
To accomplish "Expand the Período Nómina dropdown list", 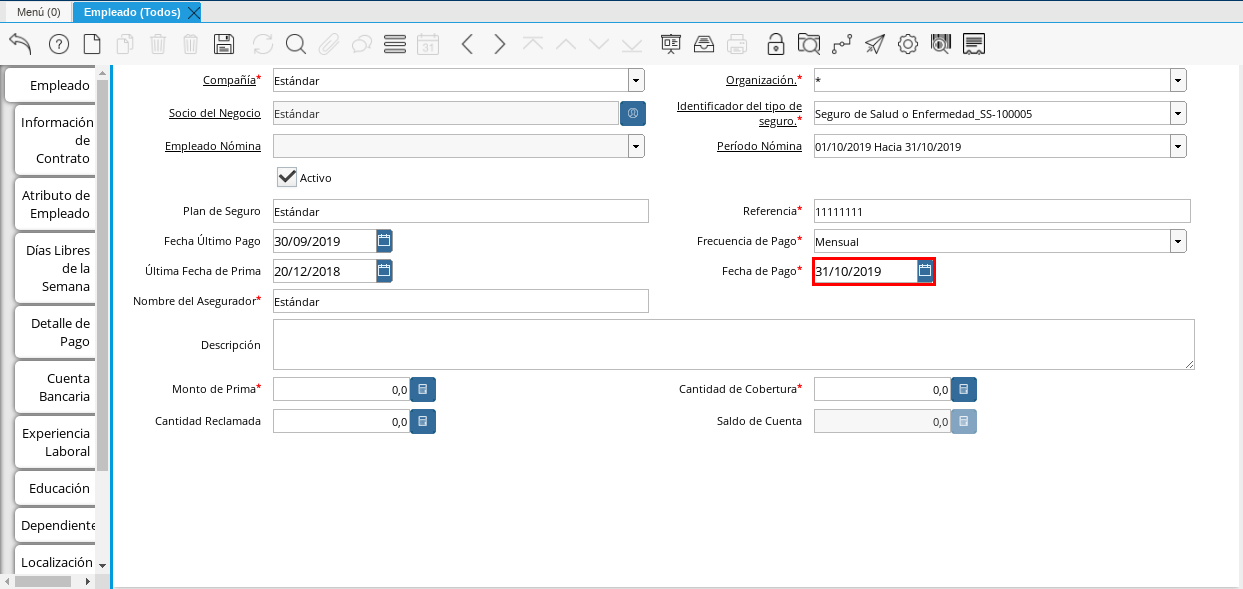I will 1178,147.
